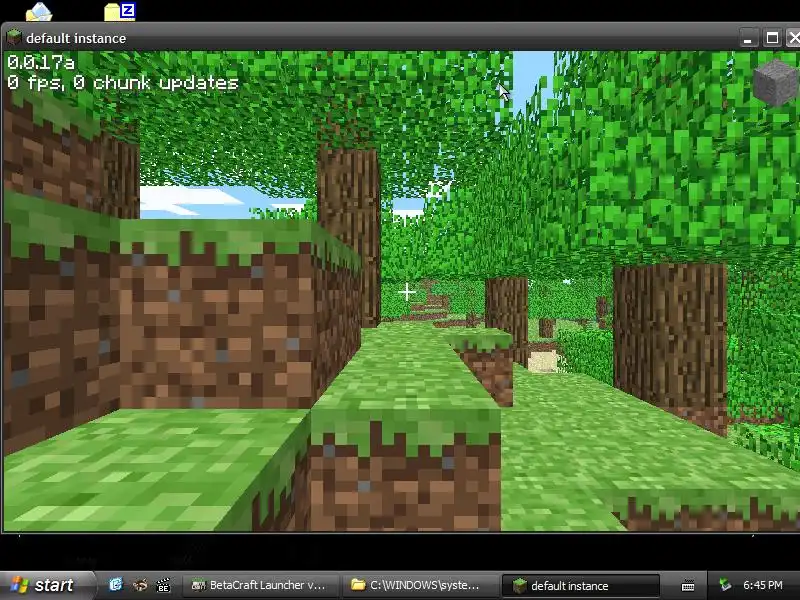
Task: Maximize the default instance window
Action: tap(772, 38)
